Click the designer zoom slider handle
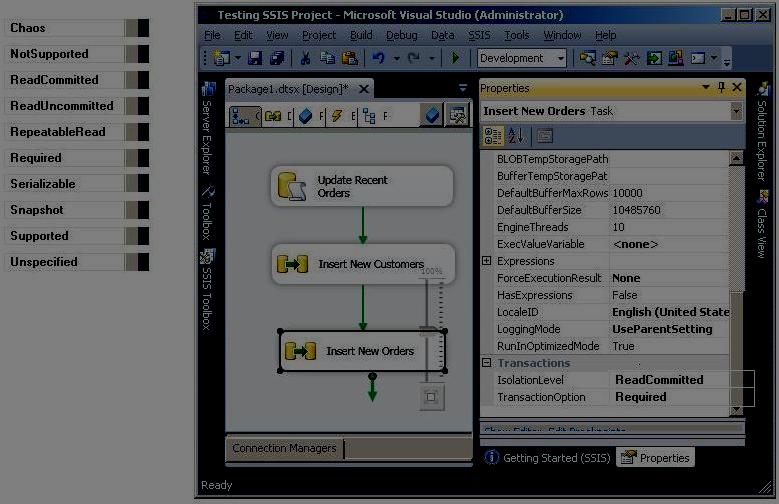 point(430,330)
